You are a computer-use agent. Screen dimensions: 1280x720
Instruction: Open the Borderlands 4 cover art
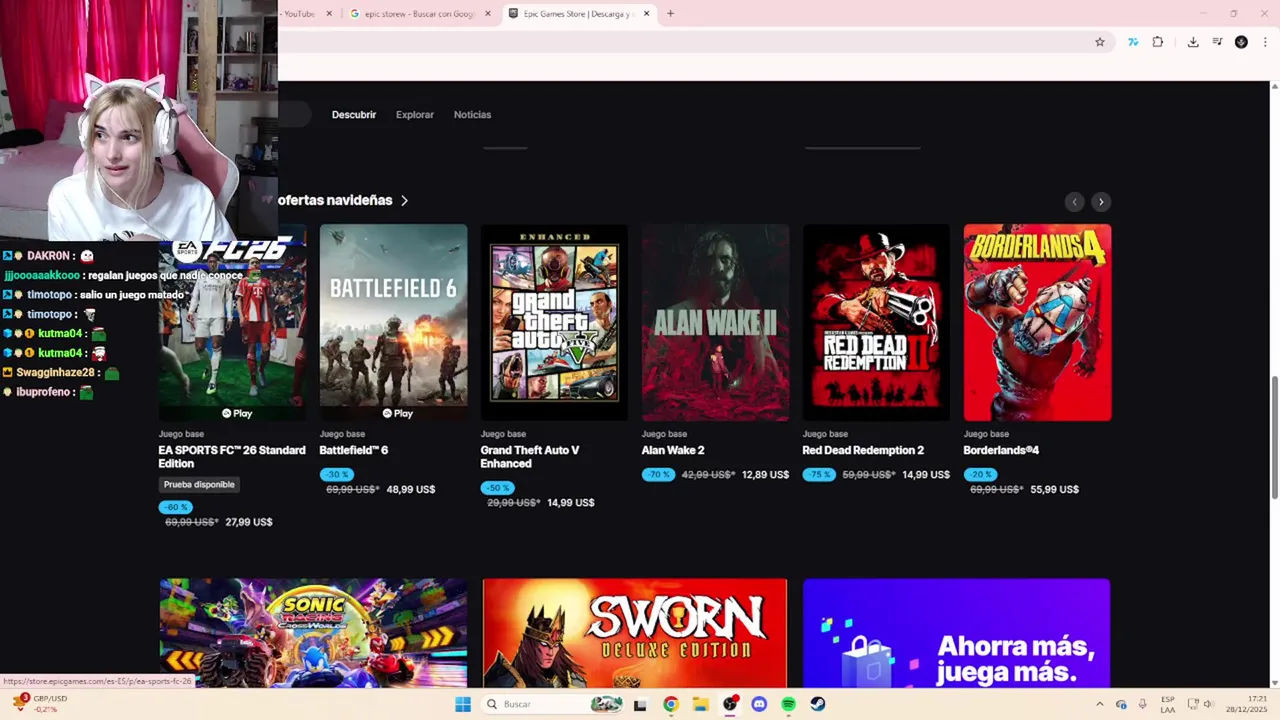click(1037, 322)
